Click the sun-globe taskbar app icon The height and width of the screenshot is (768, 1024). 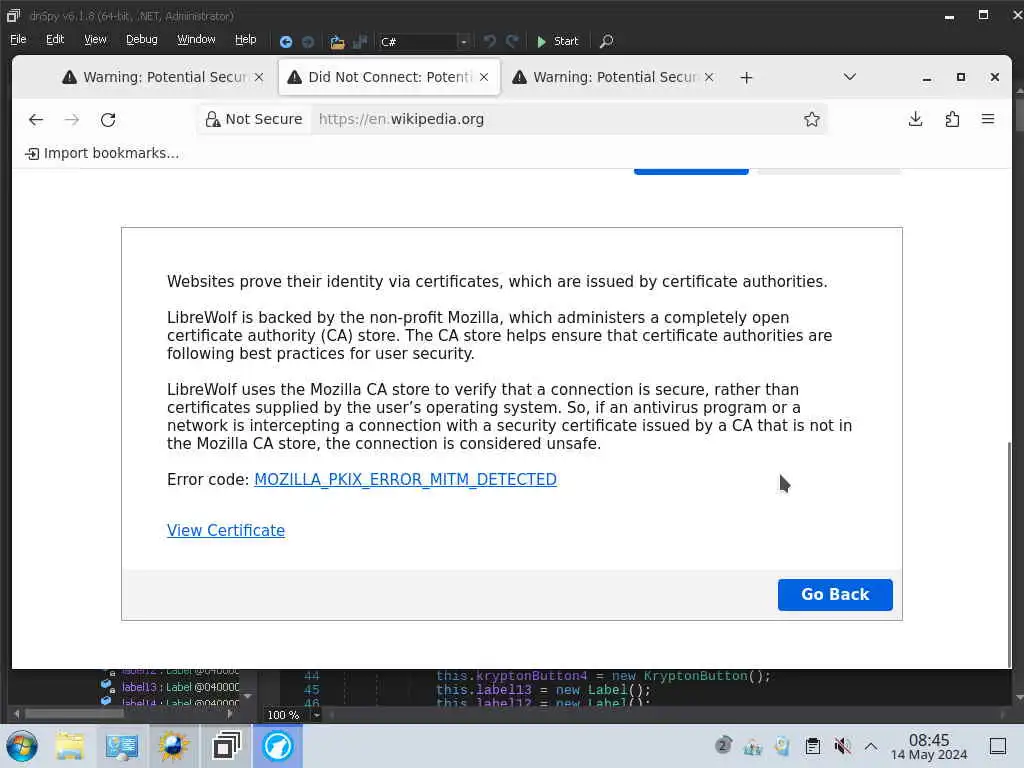tap(173, 746)
